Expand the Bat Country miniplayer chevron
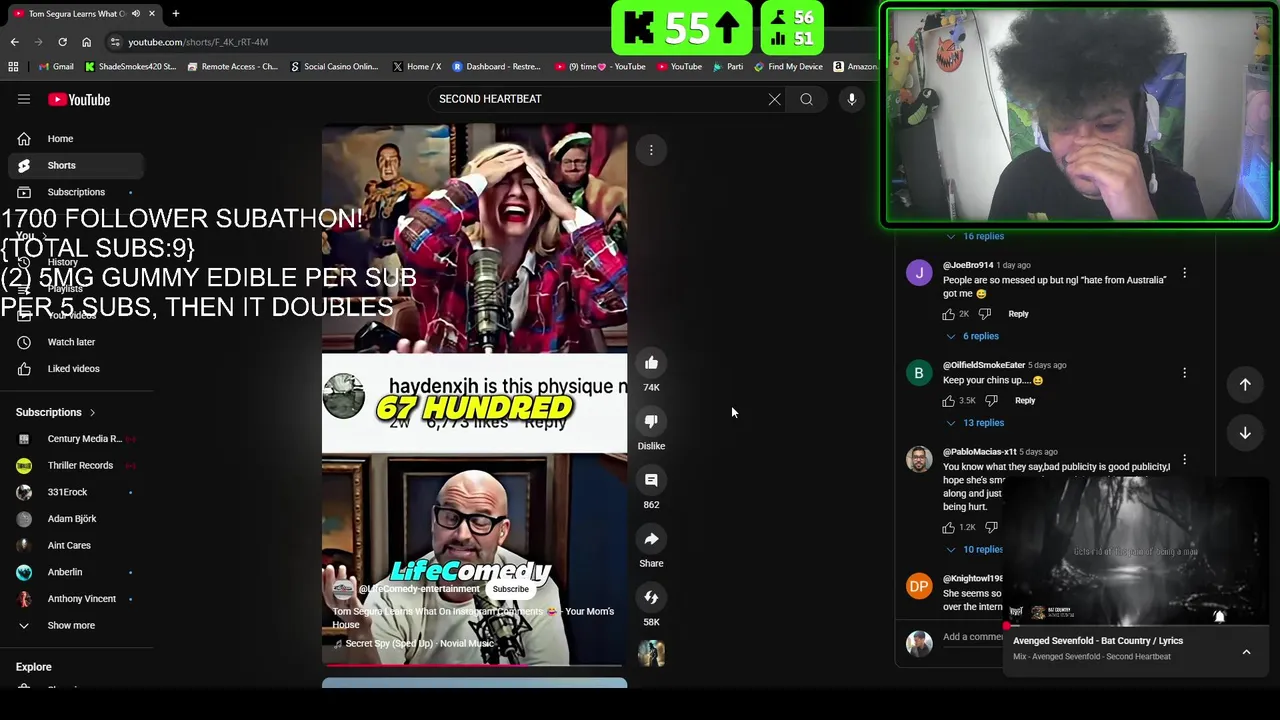The image size is (1280, 720). pyautogui.click(x=1246, y=652)
